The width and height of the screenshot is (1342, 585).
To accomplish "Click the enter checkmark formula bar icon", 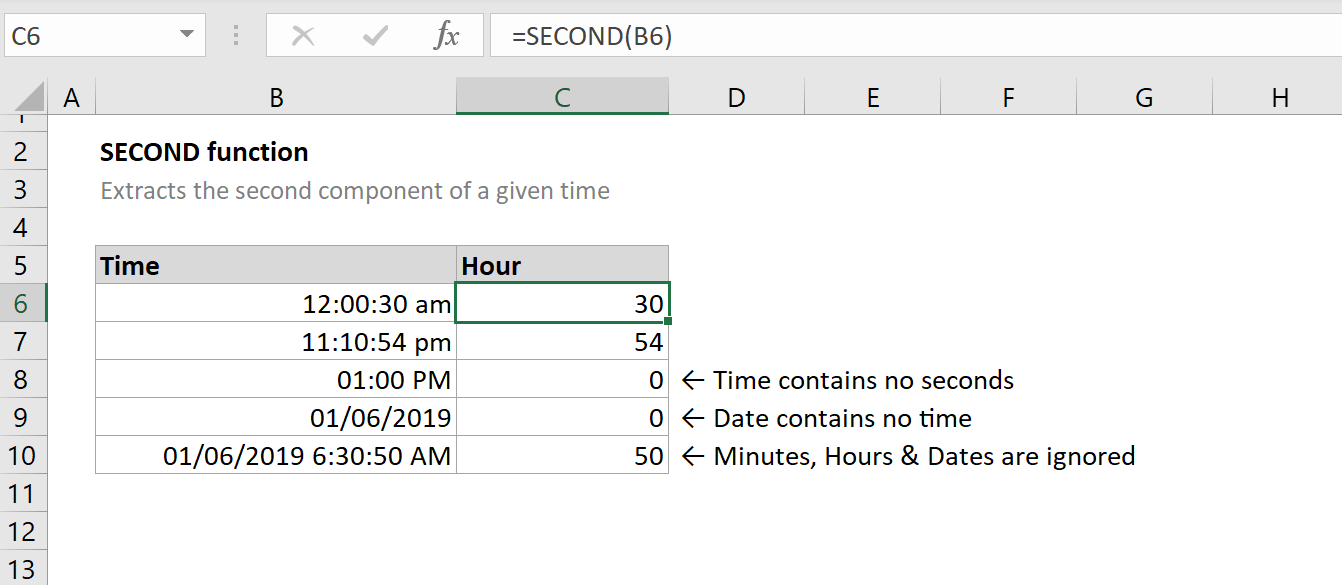I will 376,37.
